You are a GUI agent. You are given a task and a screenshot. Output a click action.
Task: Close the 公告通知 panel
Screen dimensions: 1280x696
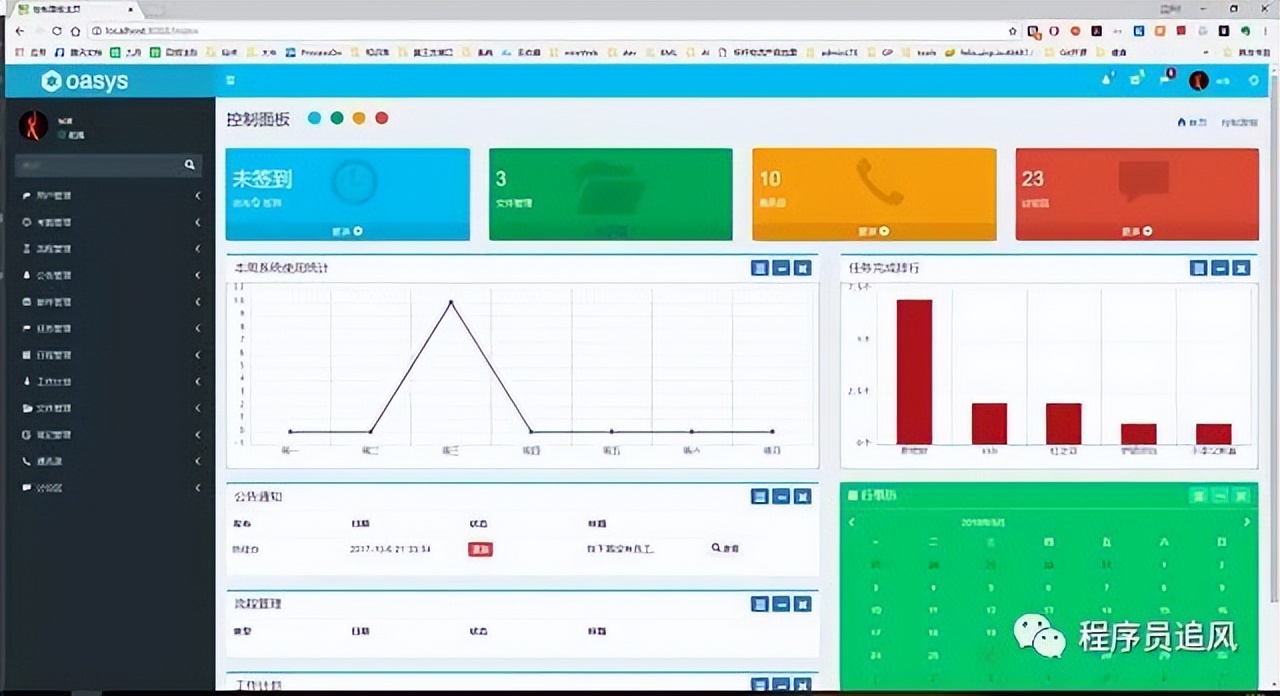point(802,496)
